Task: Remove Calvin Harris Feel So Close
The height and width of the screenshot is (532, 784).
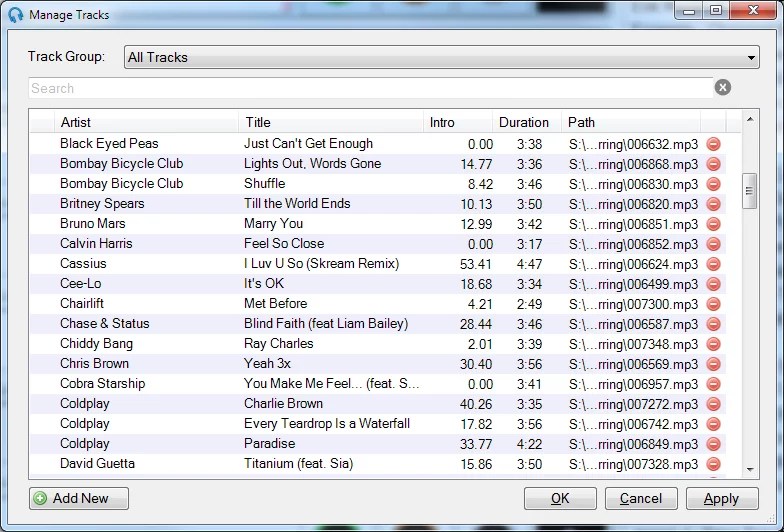Action: 713,244
